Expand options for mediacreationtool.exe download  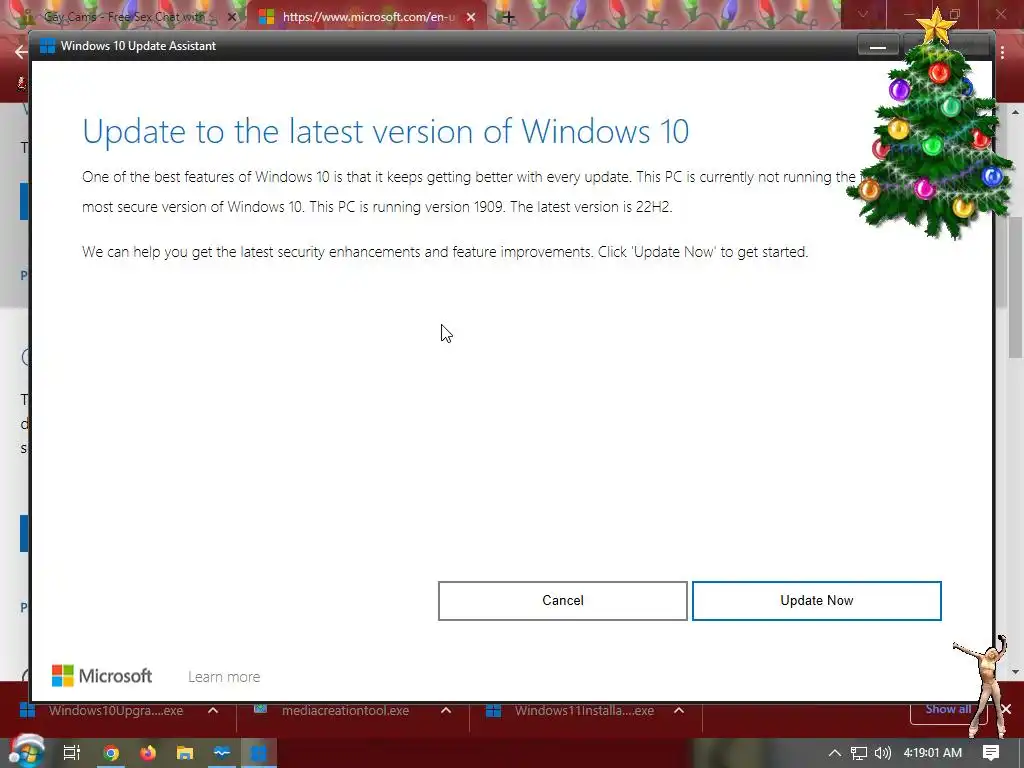446,711
